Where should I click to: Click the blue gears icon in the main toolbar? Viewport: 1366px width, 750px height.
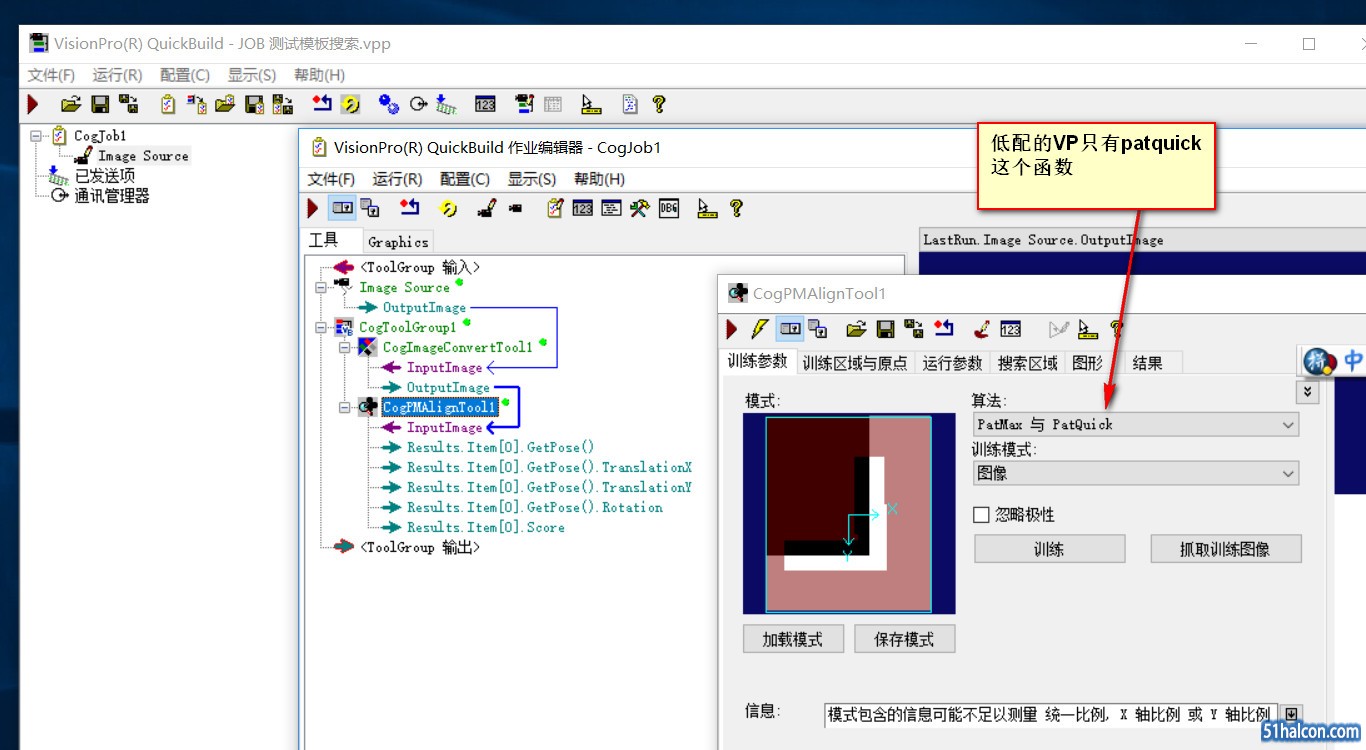pos(389,104)
